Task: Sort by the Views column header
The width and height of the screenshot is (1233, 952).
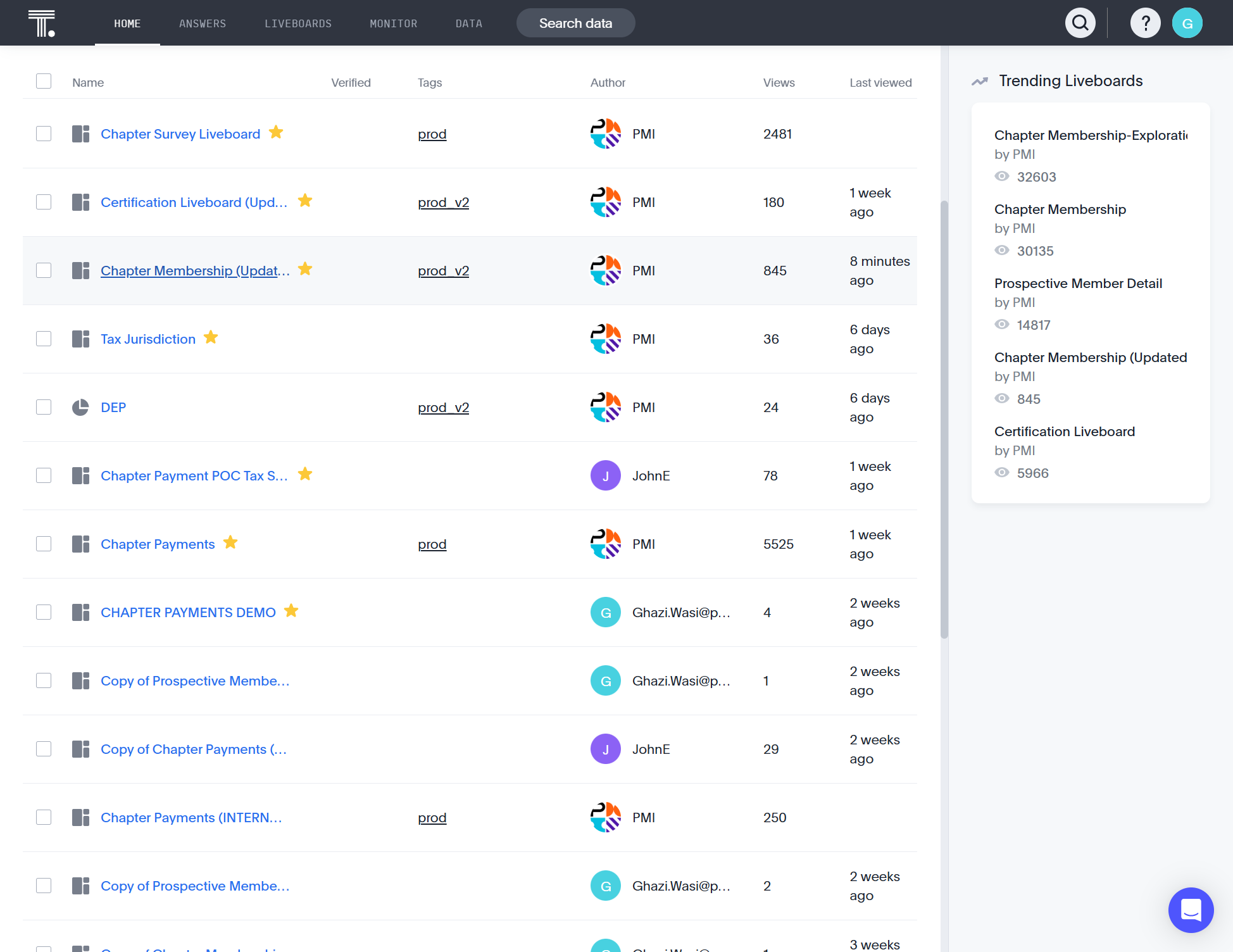Action: 779,83
